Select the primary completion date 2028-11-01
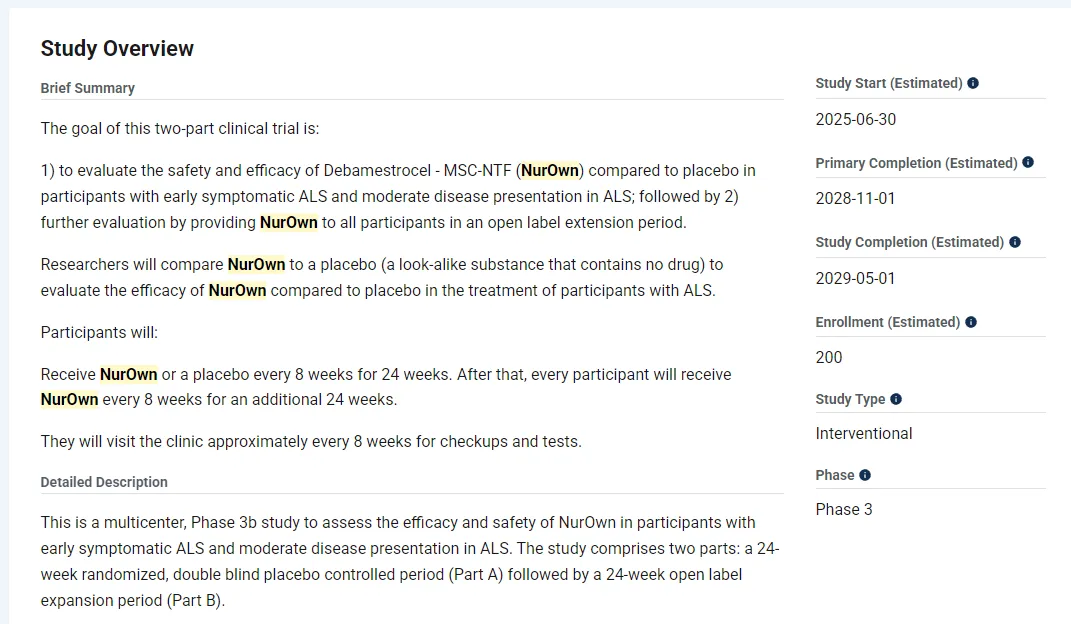The width and height of the screenshot is (1071, 624). coord(856,198)
